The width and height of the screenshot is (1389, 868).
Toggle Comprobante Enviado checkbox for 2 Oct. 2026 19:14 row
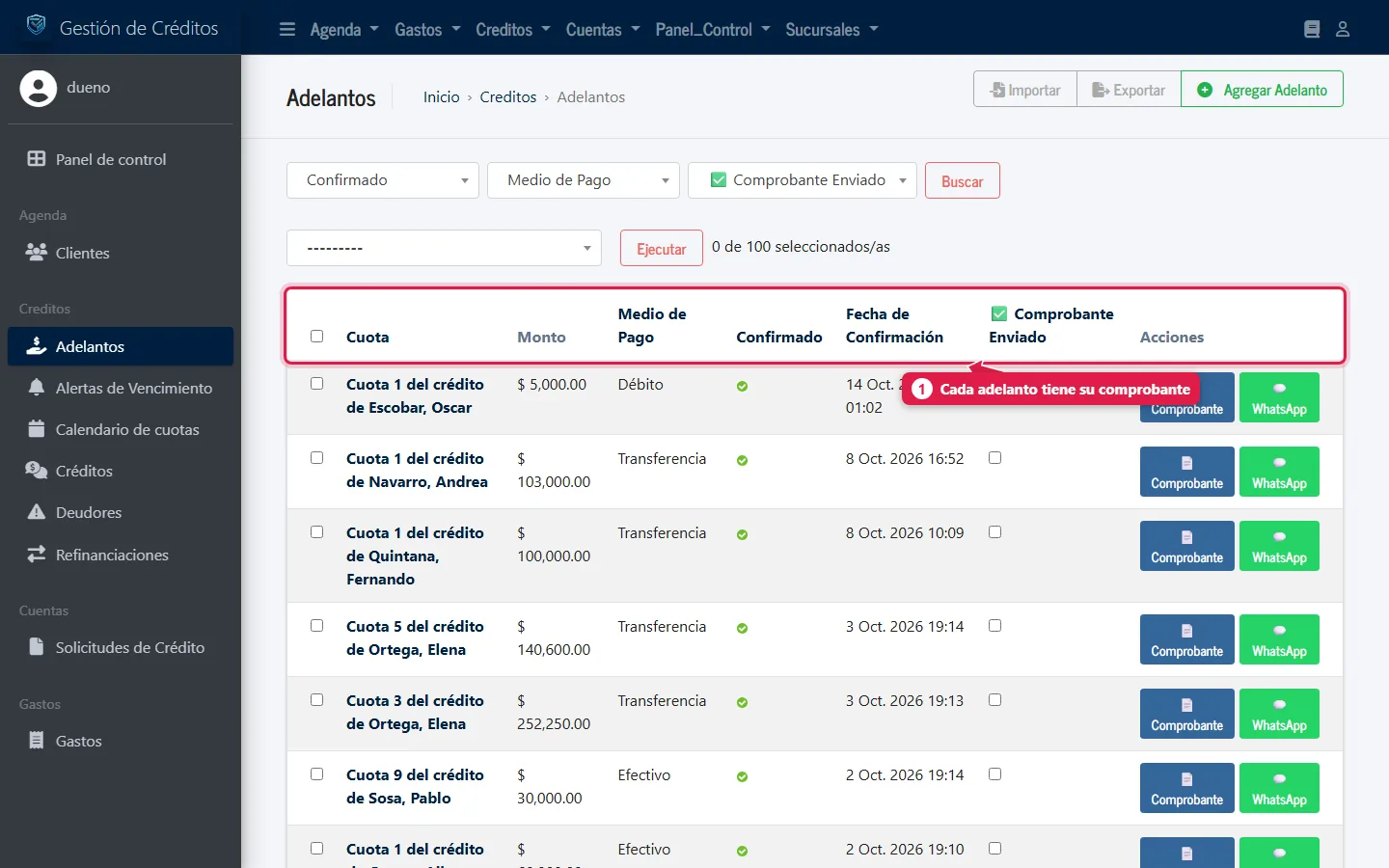tap(994, 774)
